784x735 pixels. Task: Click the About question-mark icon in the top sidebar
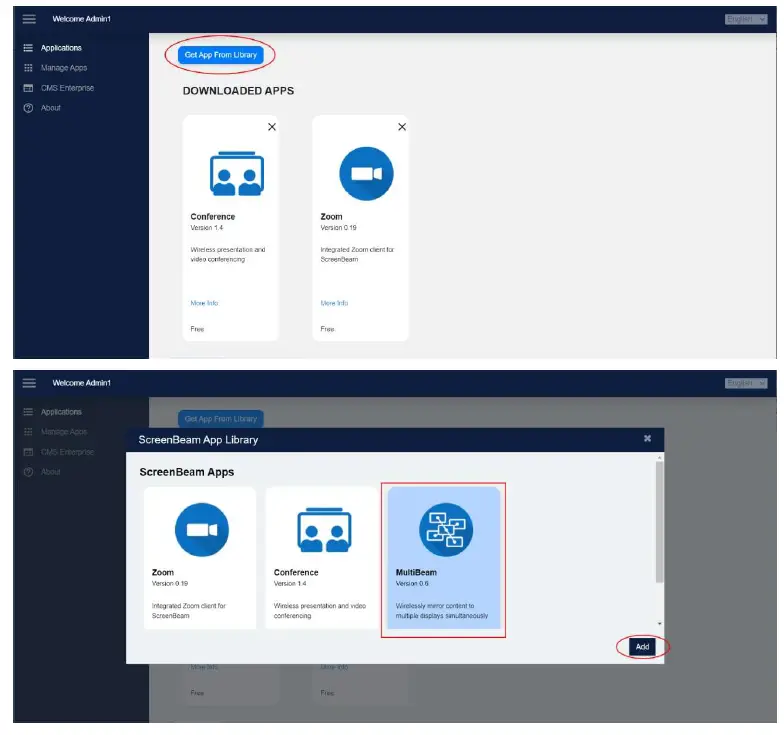pyautogui.click(x=28, y=108)
